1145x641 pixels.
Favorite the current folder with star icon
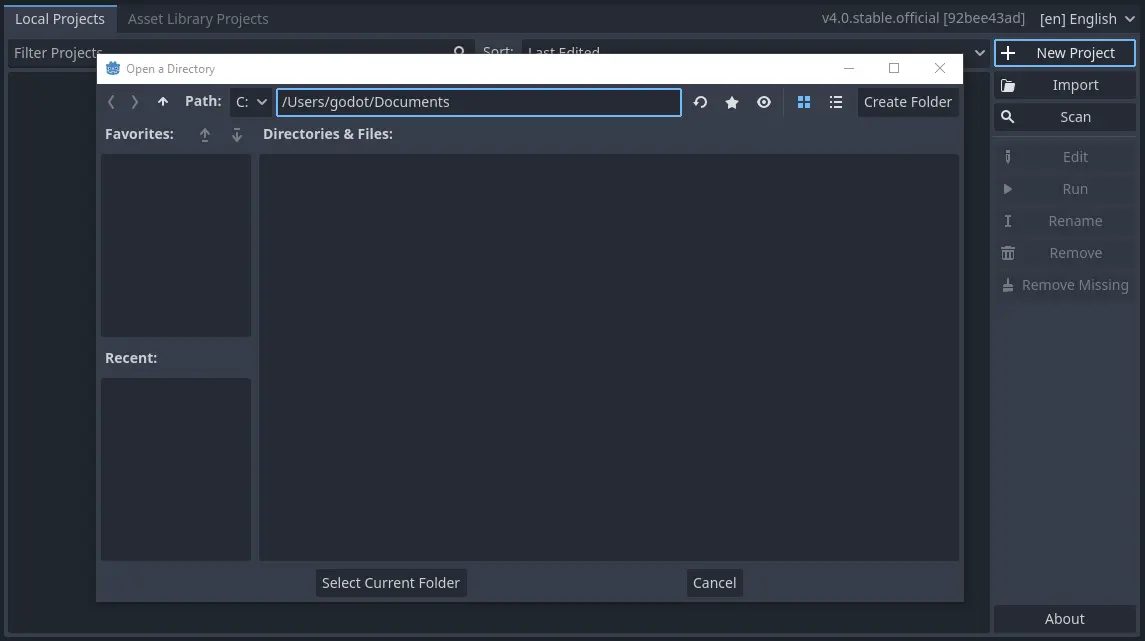coord(732,102)
